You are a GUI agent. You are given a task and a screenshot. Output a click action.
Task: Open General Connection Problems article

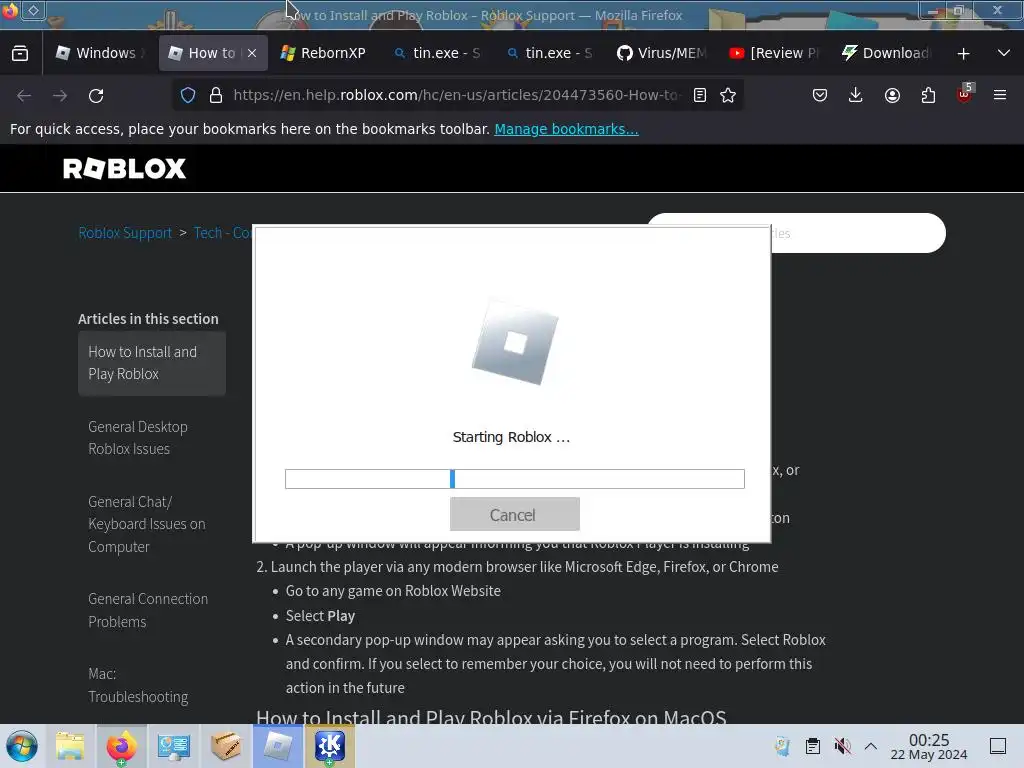[x=148, y=610]
